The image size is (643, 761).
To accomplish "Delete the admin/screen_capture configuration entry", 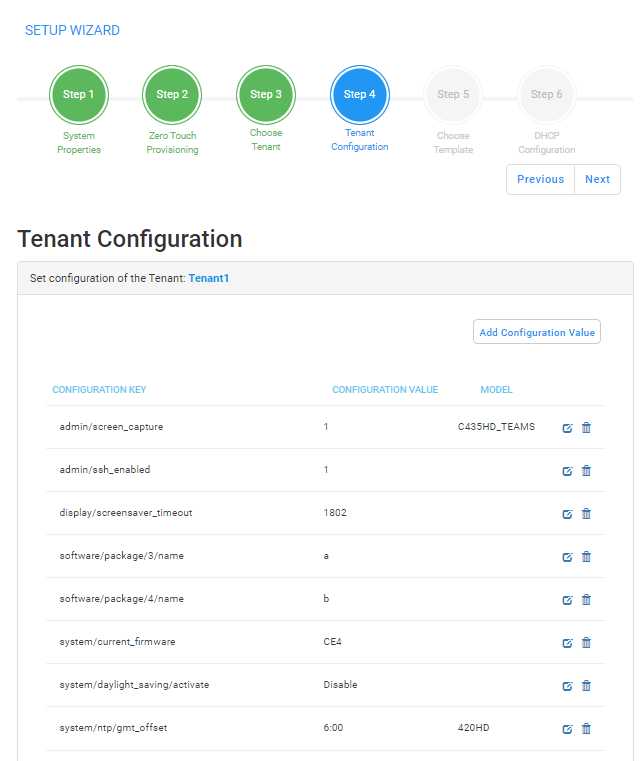I will (x=586, y=428).
